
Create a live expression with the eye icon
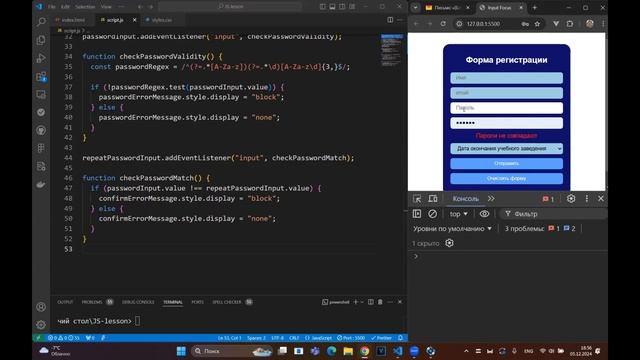pos(484,213)
